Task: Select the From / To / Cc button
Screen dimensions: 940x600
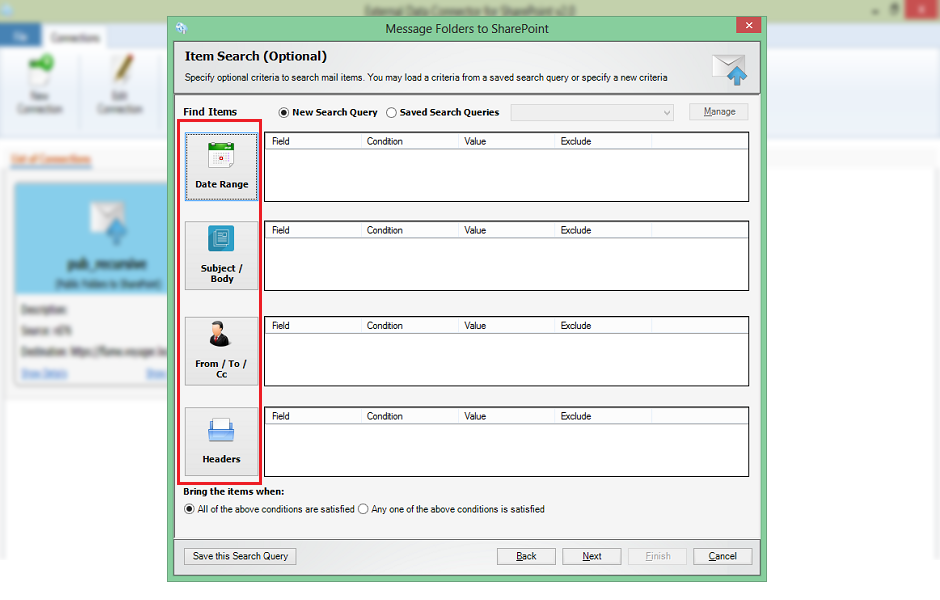Action: point(221,351)
